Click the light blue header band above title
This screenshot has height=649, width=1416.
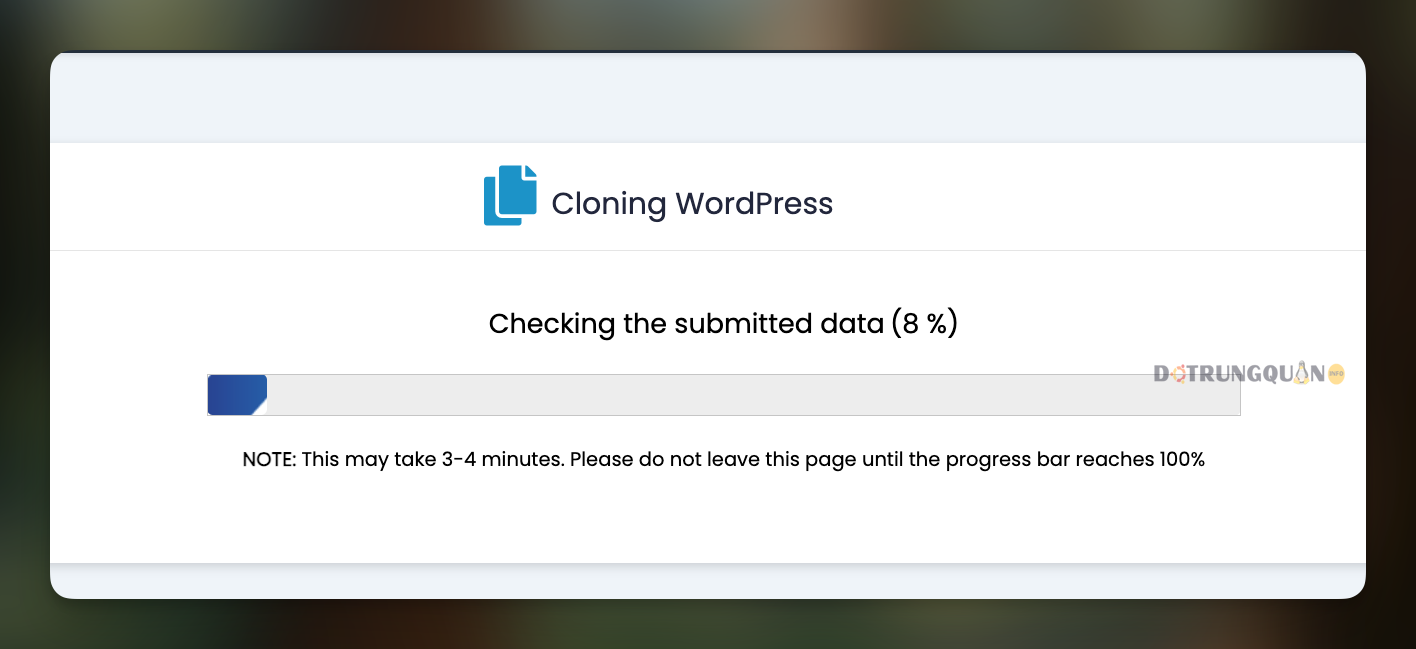pyautogui.click(x=707, y=98)
